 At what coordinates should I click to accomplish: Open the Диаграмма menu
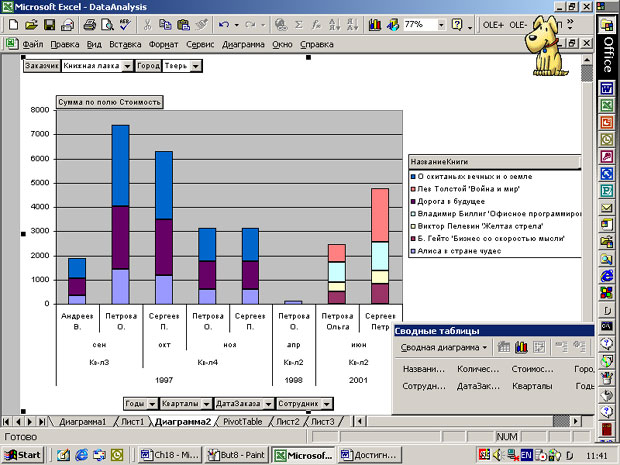(x=243, y=45)
